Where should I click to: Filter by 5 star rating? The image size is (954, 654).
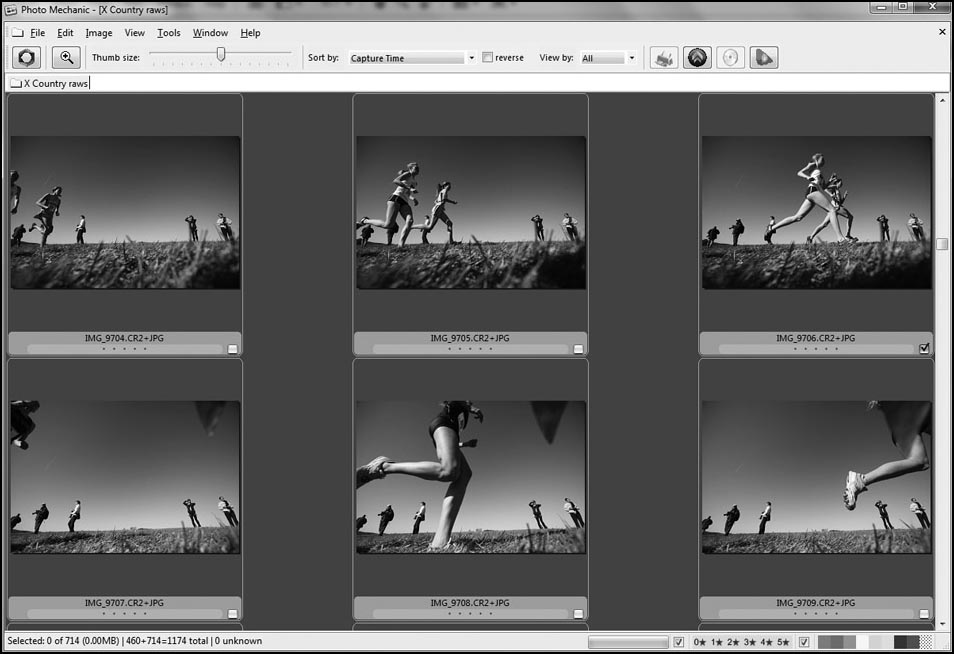coord(783,642)
